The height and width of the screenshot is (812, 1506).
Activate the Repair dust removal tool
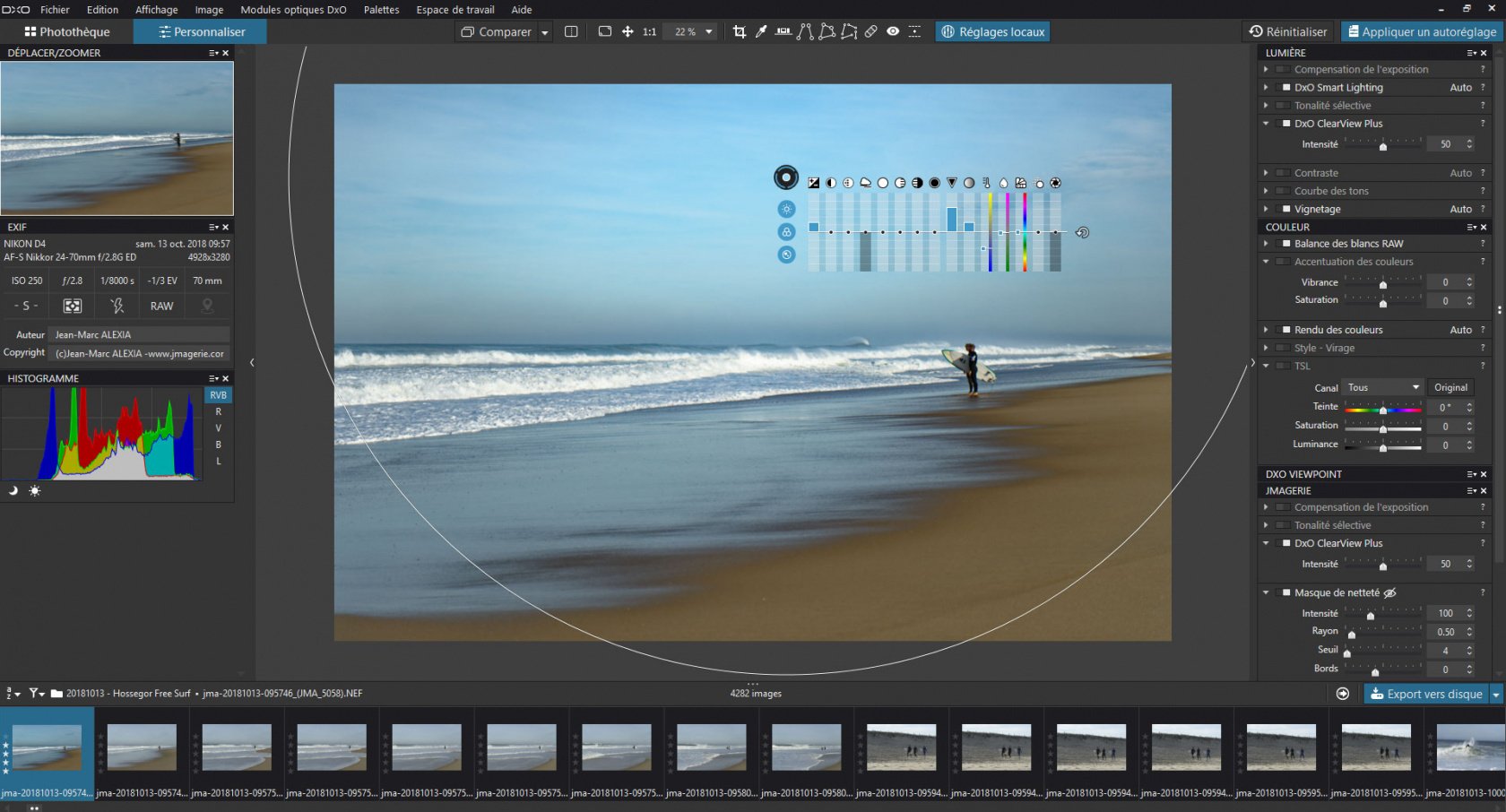870,31
